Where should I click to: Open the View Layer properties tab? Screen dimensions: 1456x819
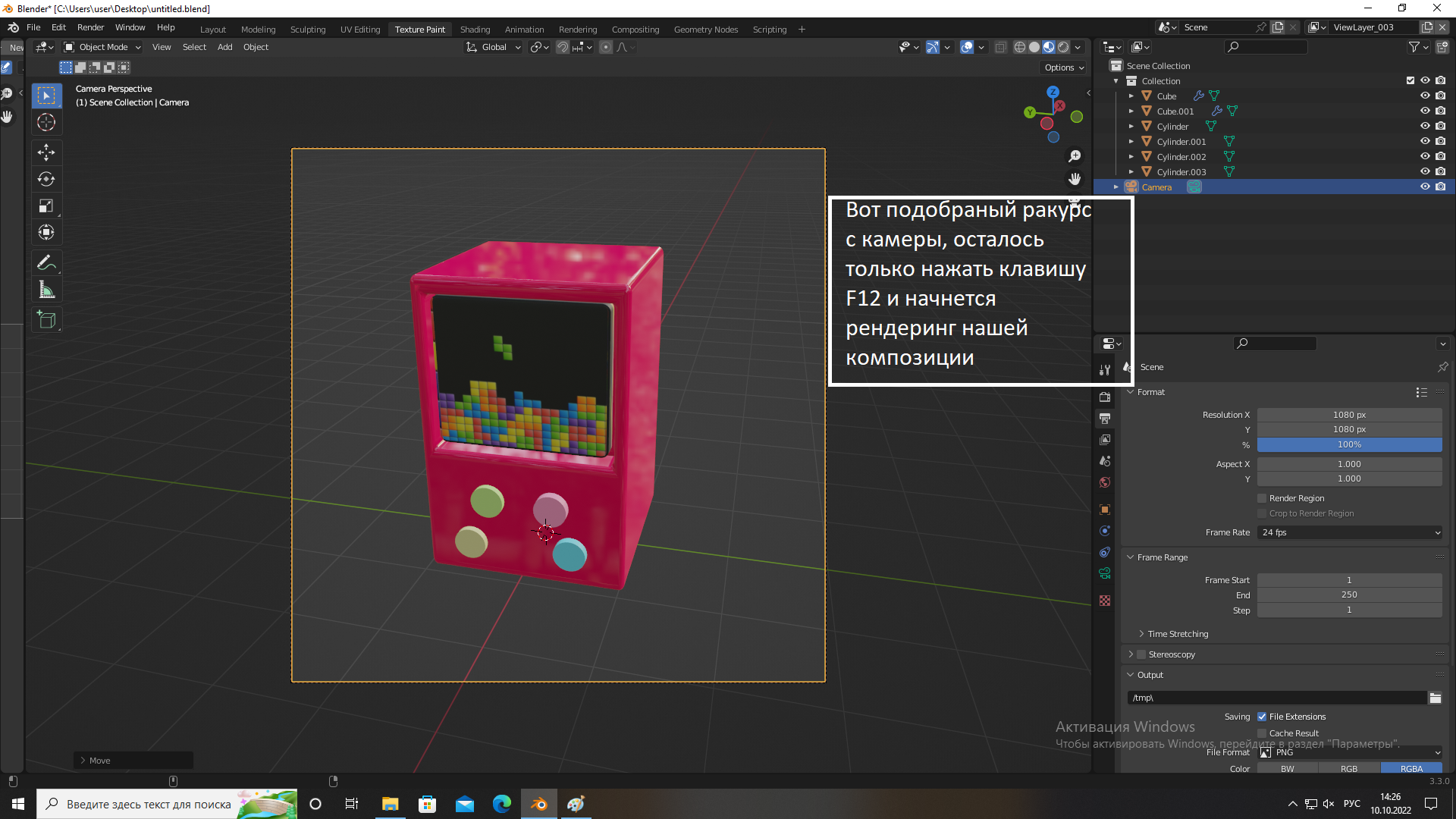click(x=1105, y=439)
